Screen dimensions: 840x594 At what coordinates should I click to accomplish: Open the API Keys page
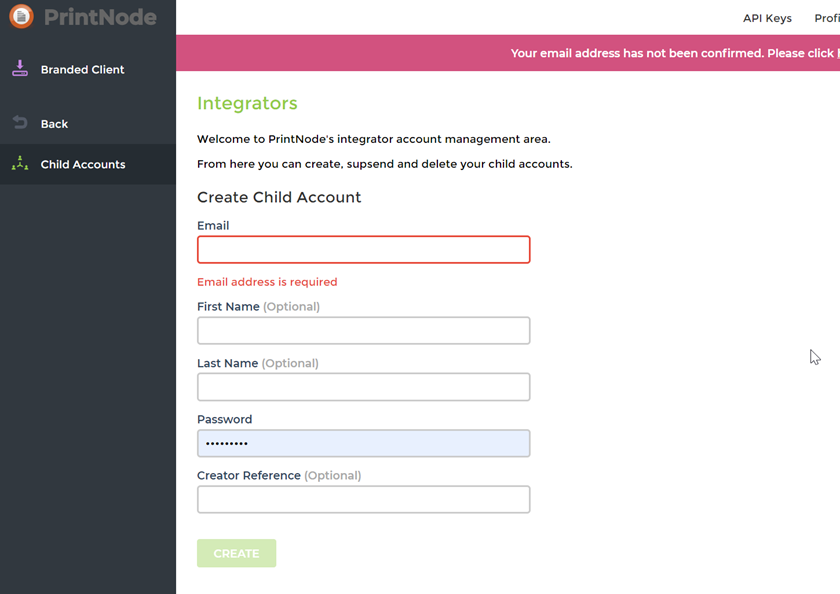pos(766,18)
